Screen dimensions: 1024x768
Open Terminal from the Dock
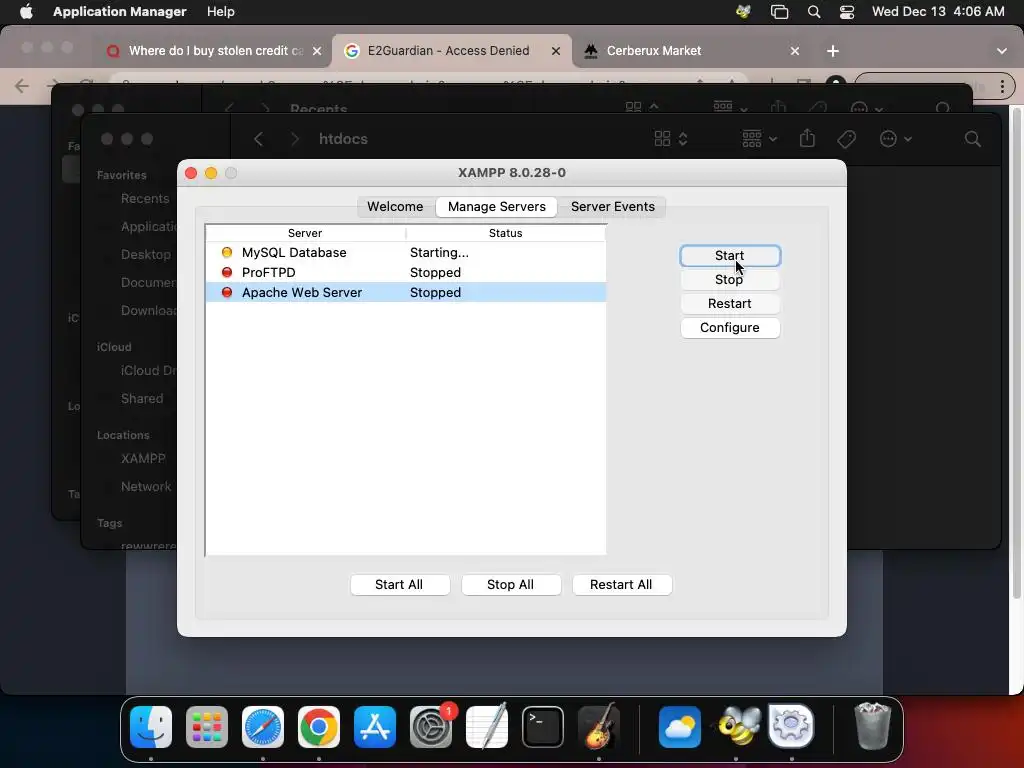click(543, 727)
